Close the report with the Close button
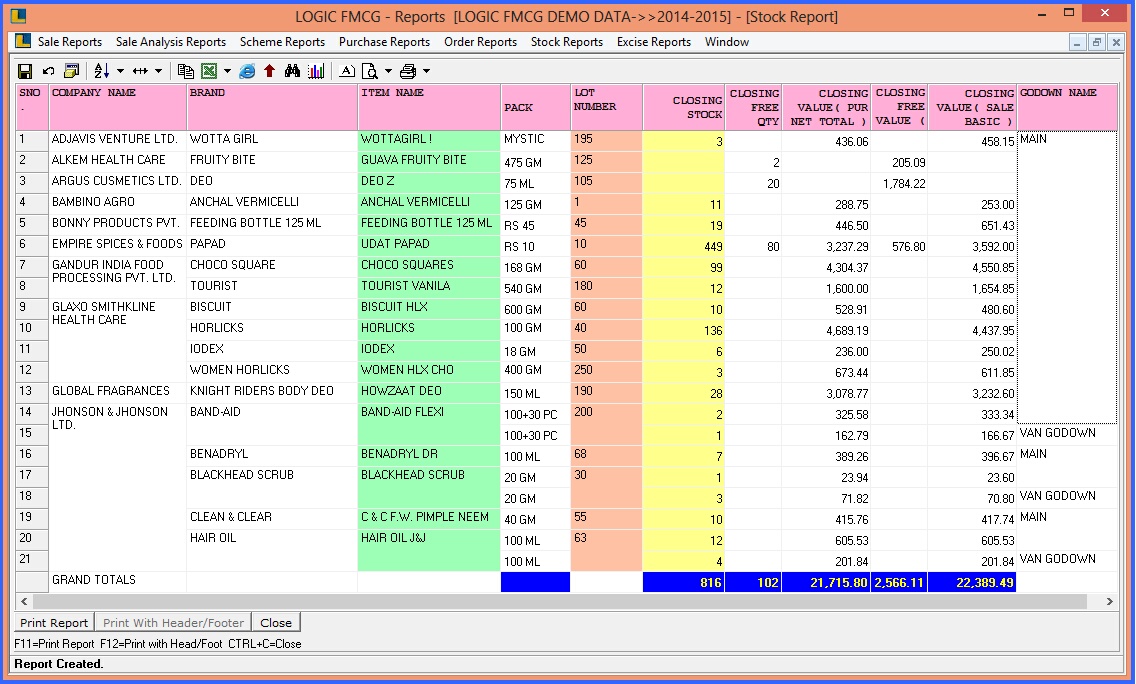 click(x=276, y=622)
